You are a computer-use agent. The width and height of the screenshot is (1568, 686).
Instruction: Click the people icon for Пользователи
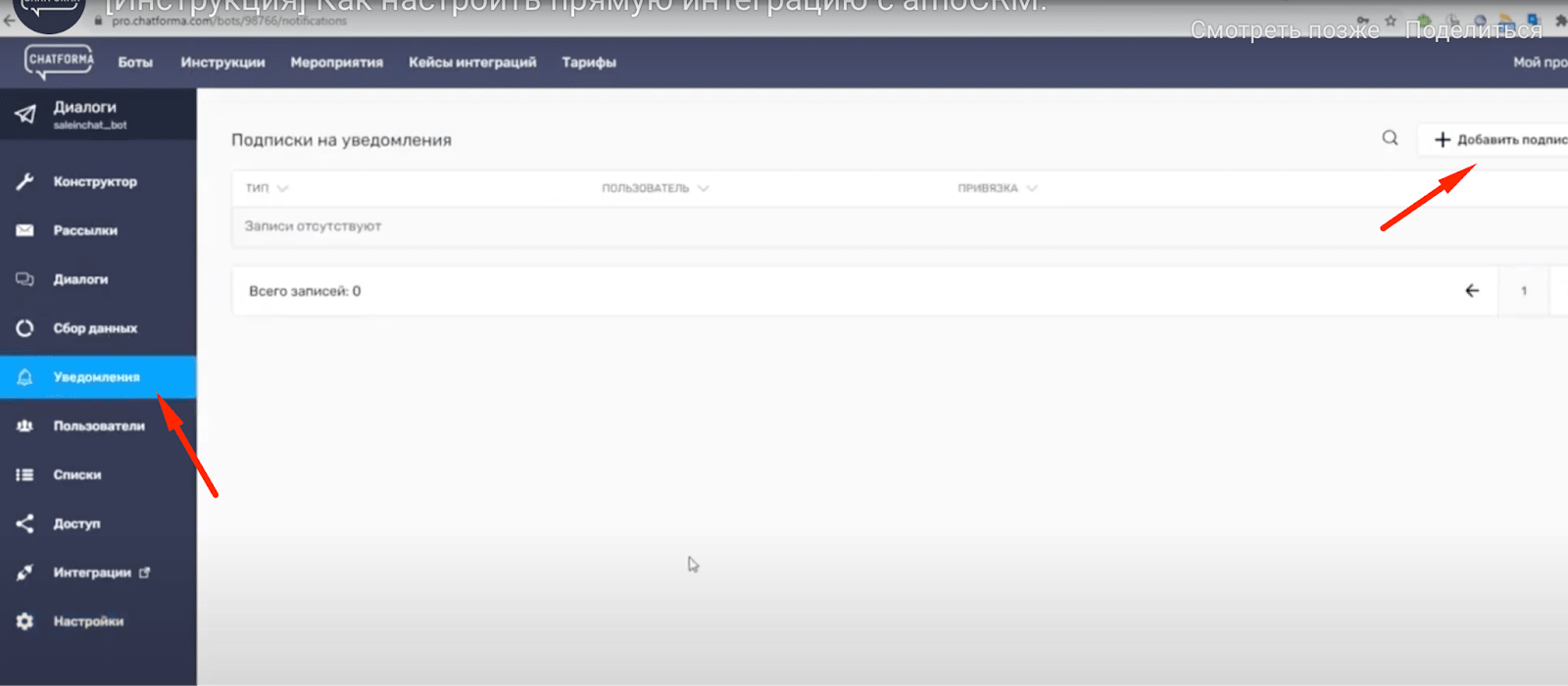[24, 426]
